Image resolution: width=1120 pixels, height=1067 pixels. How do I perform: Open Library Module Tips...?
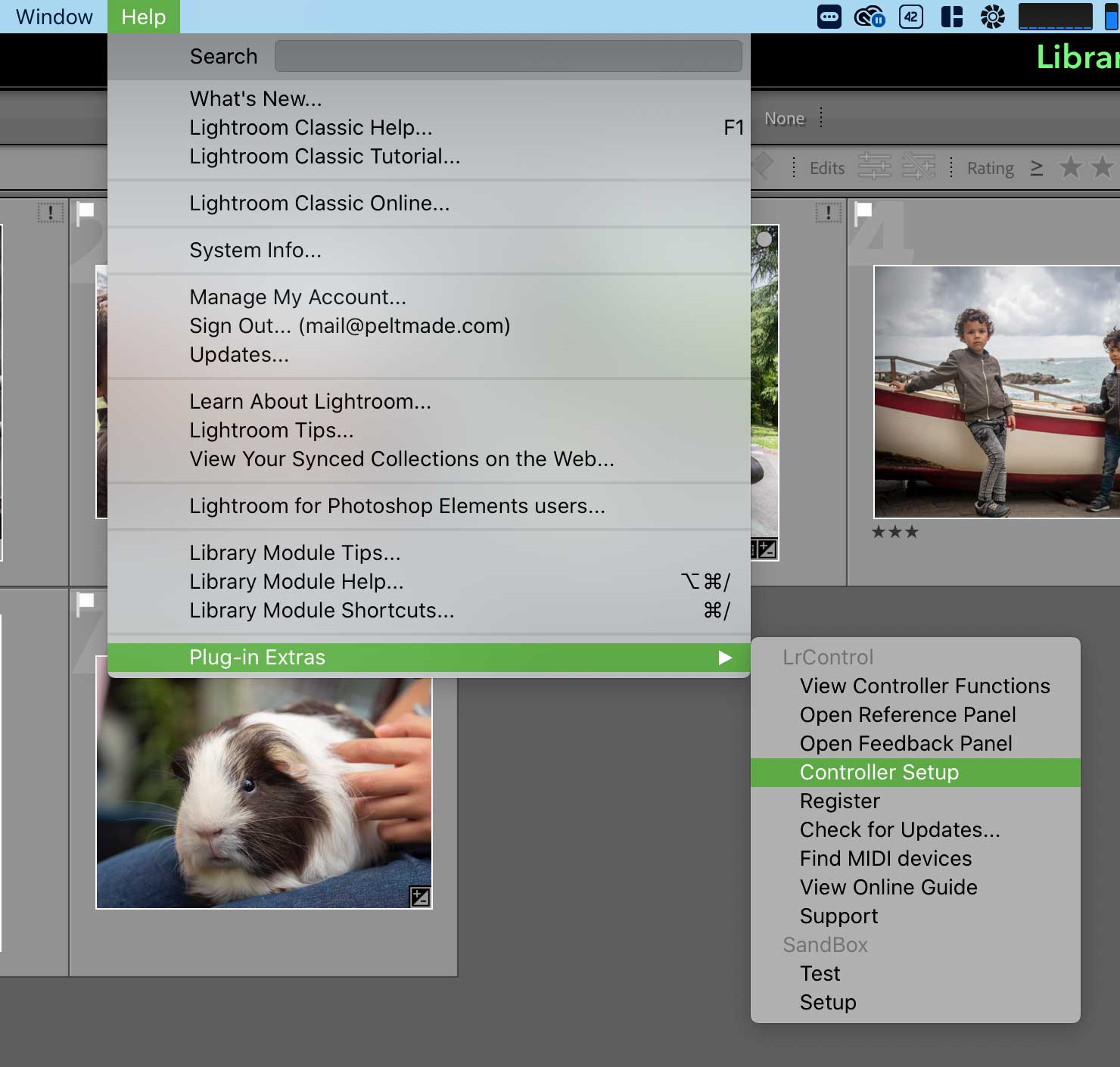[x=428, y=552]
